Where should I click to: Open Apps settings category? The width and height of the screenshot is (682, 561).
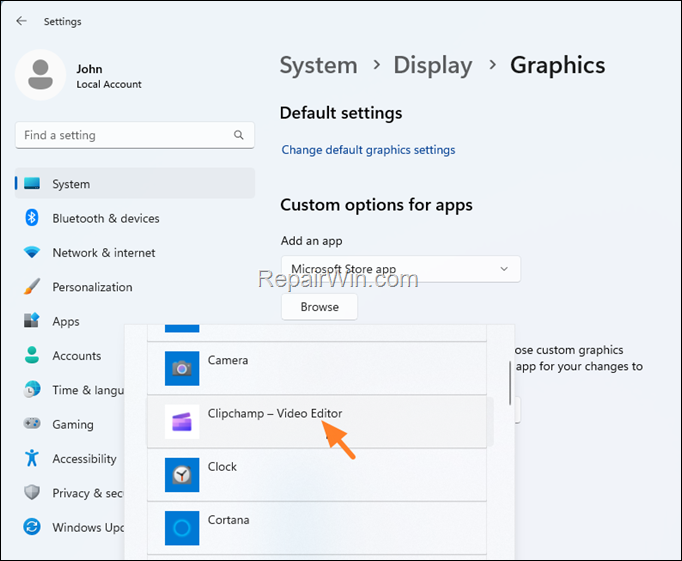[x=70, y=321]
